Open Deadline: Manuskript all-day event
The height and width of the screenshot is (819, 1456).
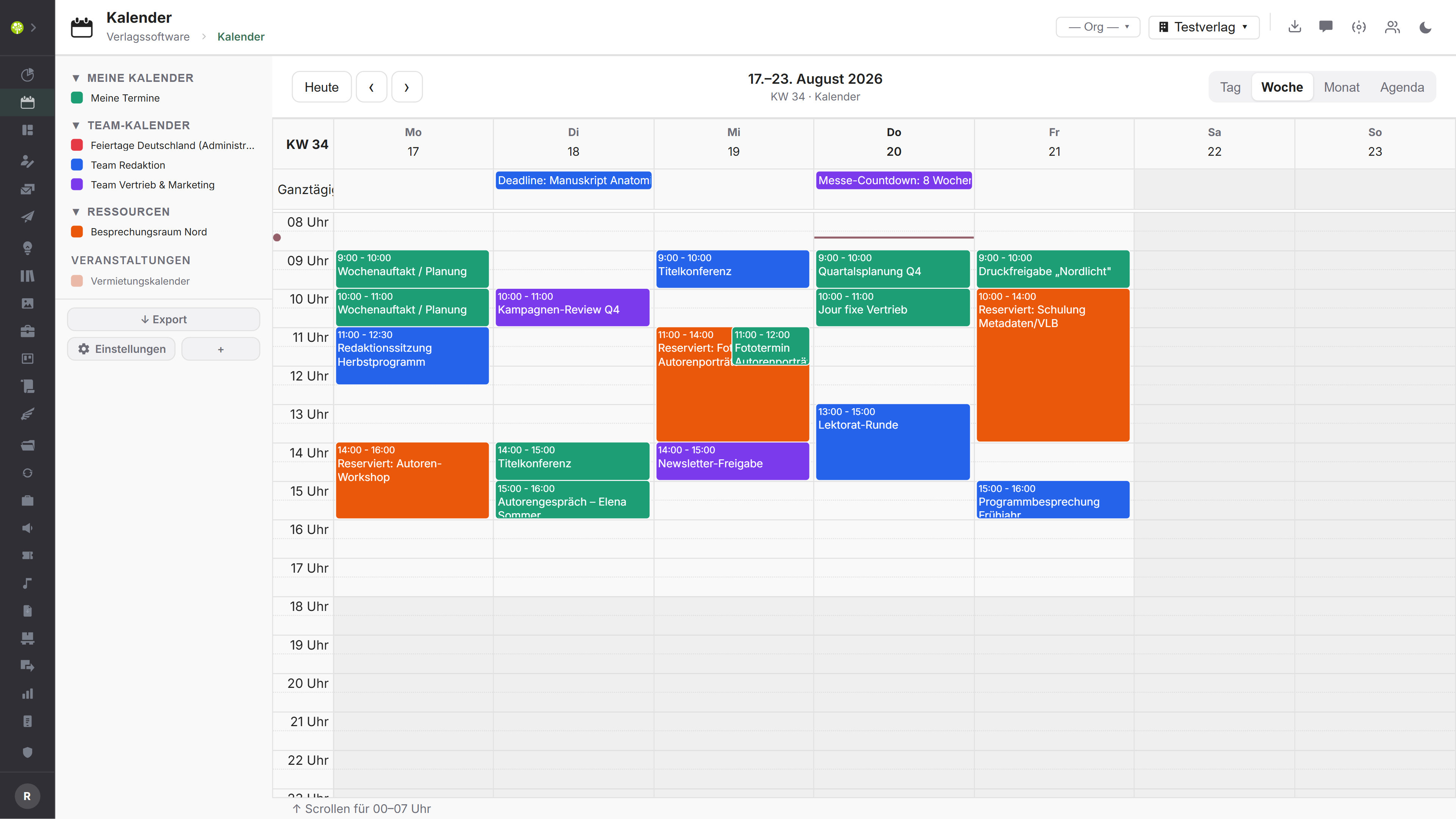pyautogui.click(x=574, y=180)
